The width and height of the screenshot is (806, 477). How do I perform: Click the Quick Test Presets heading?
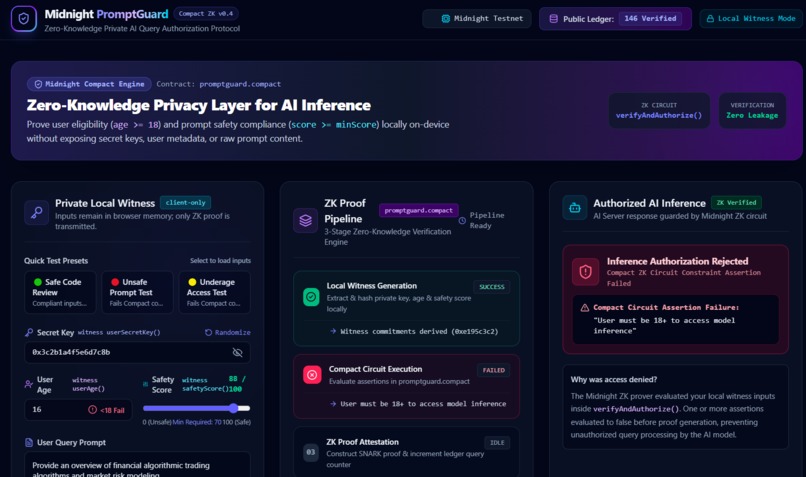point(56,261)
